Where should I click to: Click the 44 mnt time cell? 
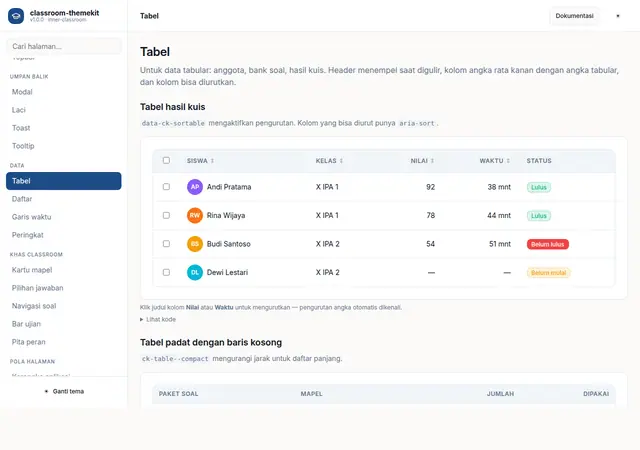click(499, 216)
